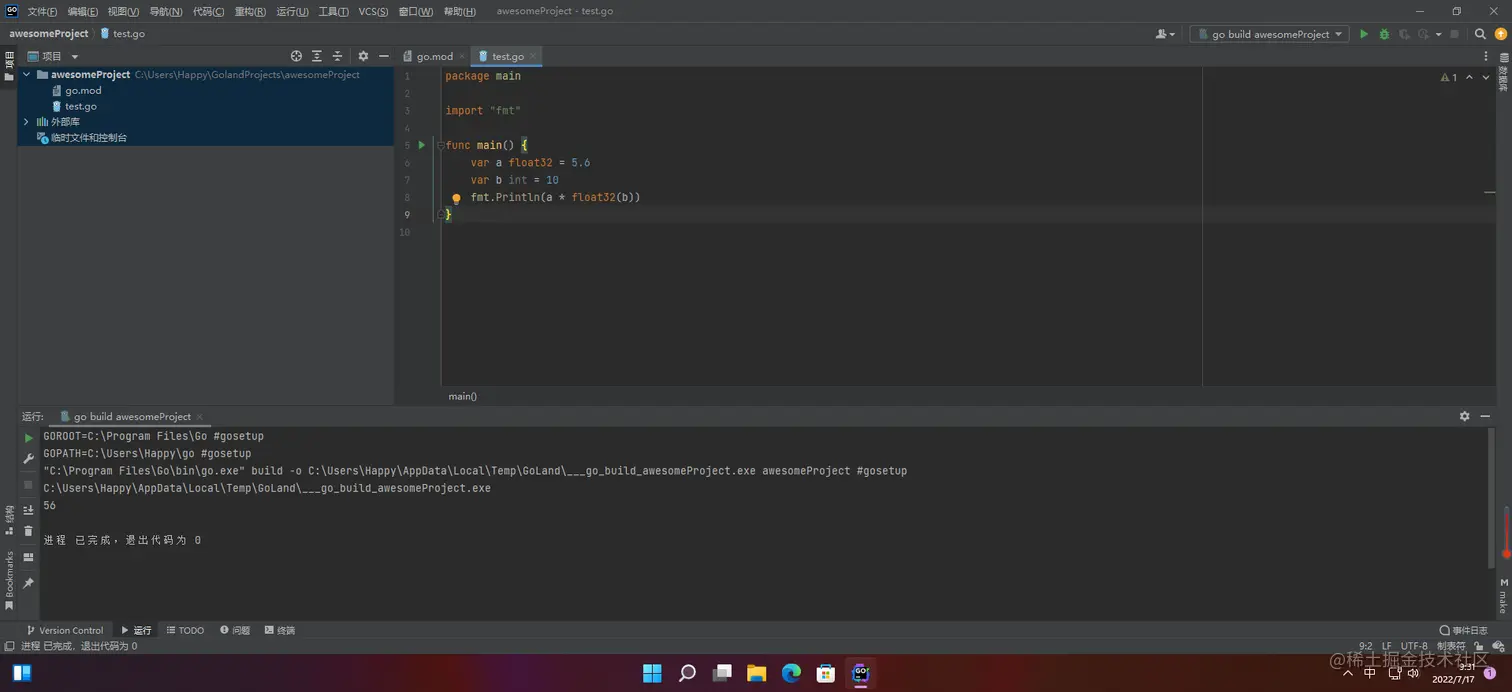Open Windows Start menu
Viewport: 1512px width, 692px height.
point(652,673)
